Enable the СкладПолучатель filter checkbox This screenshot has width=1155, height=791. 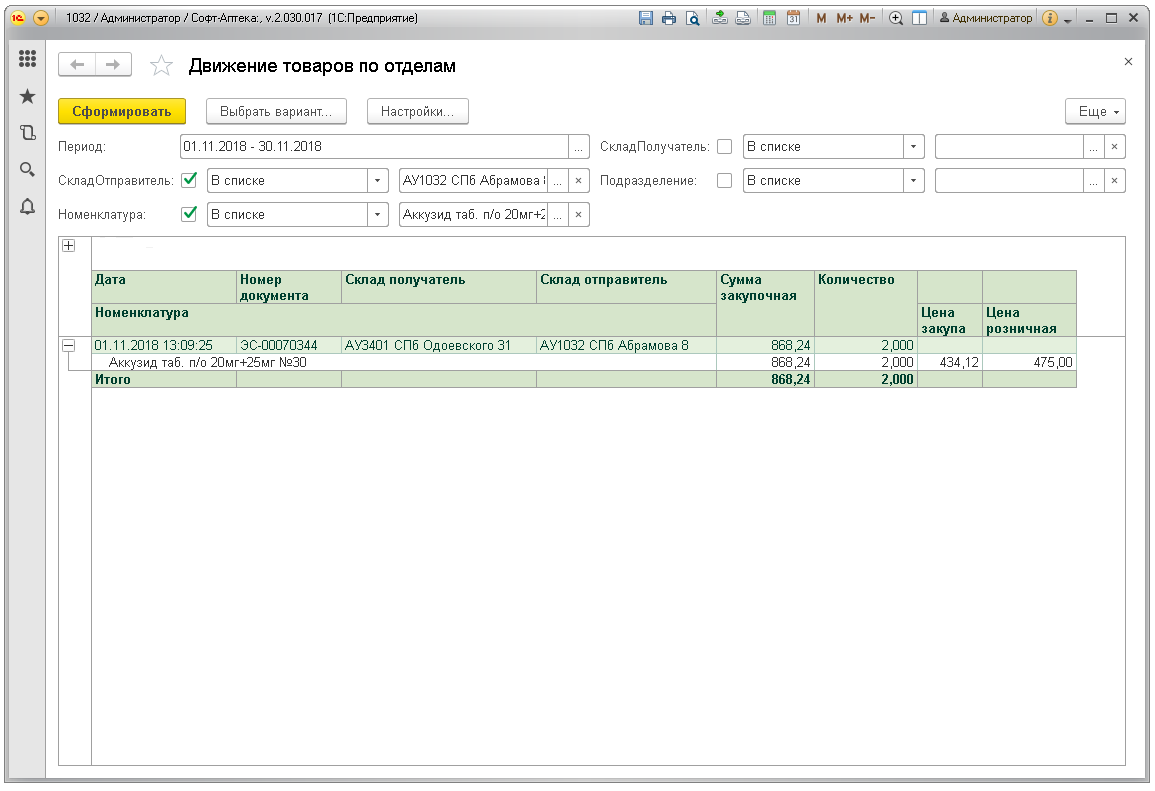[725, 147]
